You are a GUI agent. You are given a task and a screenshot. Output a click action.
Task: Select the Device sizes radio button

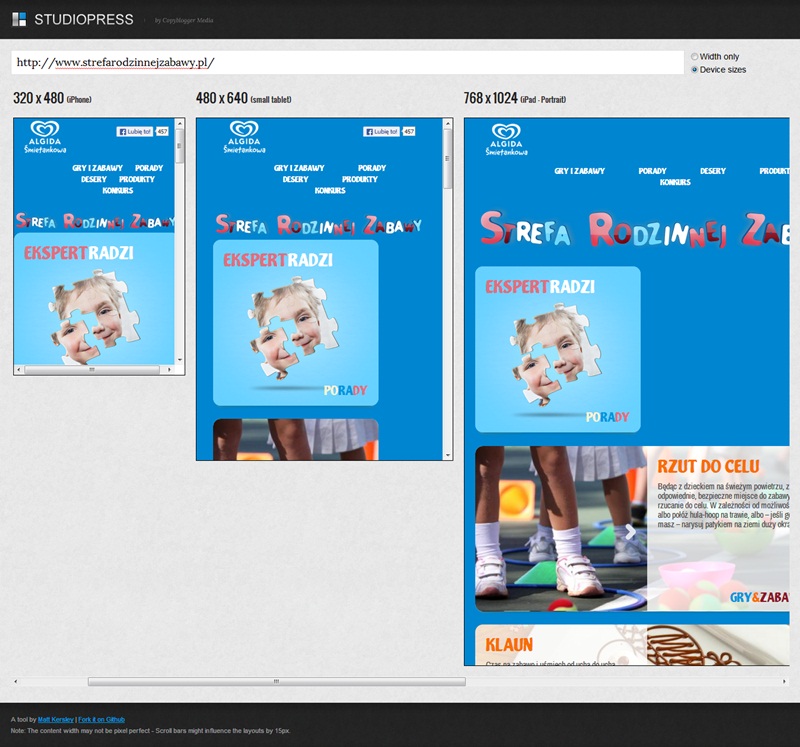[x=694, y=69]
